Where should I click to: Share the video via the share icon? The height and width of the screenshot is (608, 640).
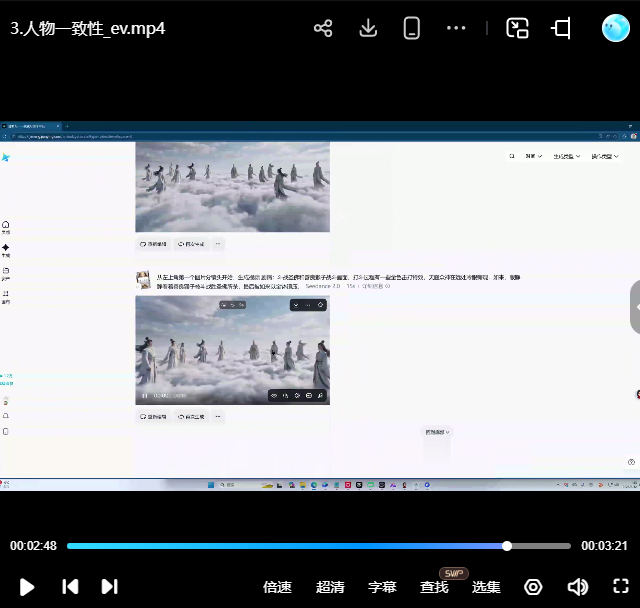point(323,29)
